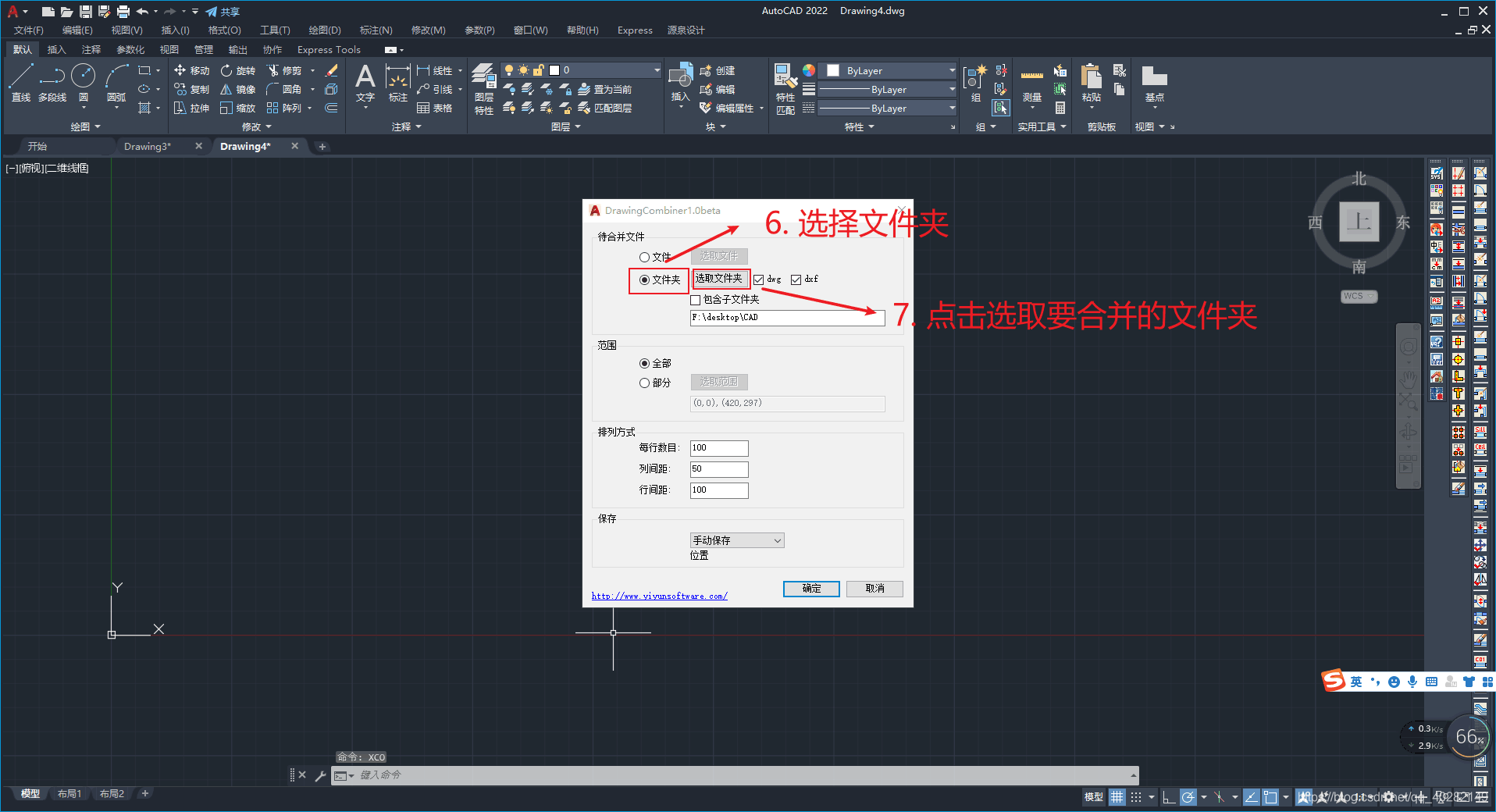
Task: Activate the Scale (缩放) command
Action: (238, 108)
